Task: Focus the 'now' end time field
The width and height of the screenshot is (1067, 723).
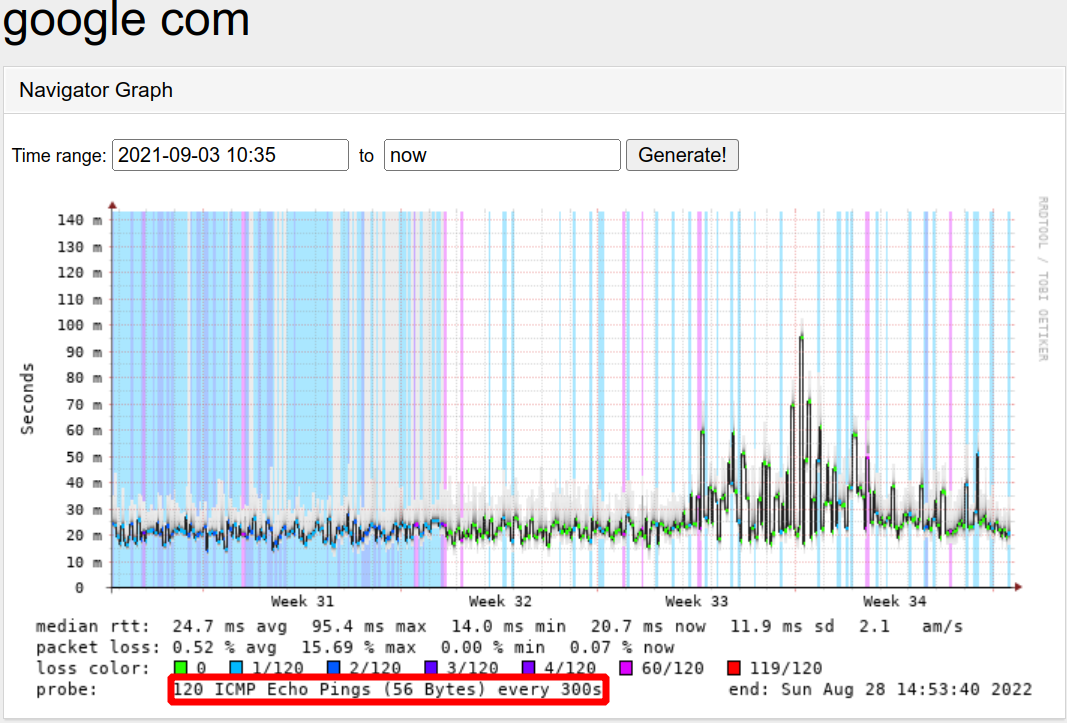Action: point(502,155)
